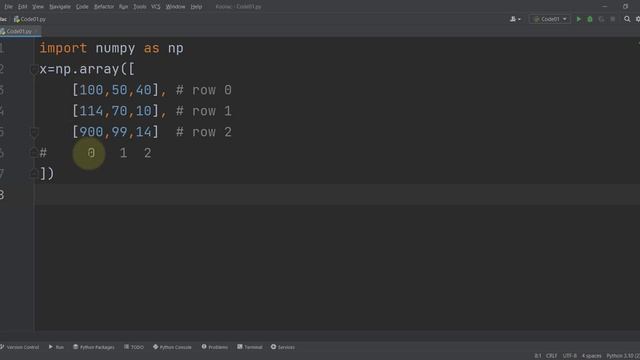Open the Edit menu
The height and width of the screenshot is (360, 640).
pos(22,7)
